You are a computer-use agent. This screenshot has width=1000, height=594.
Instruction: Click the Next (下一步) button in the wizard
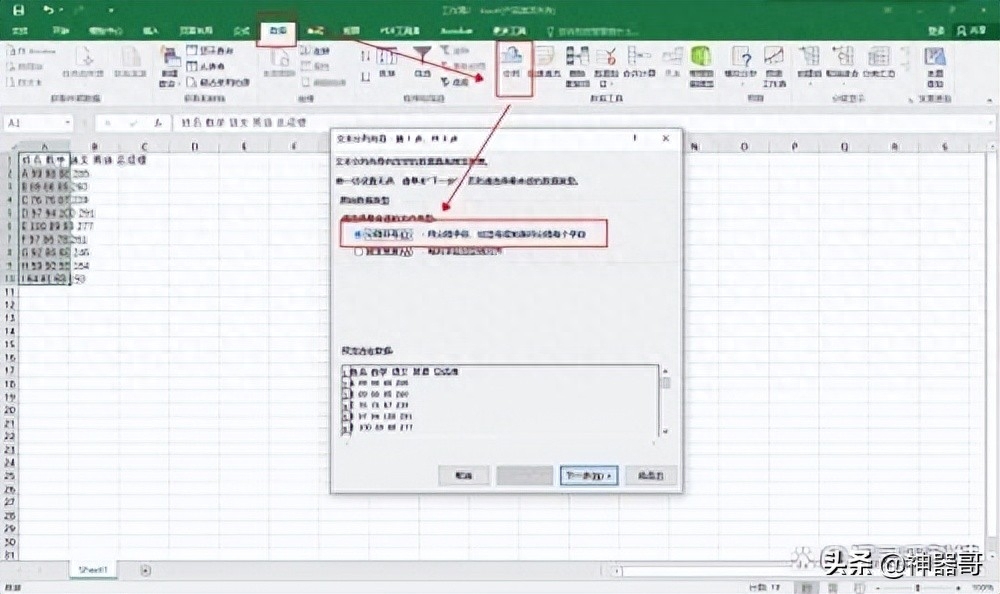[586, 475]
